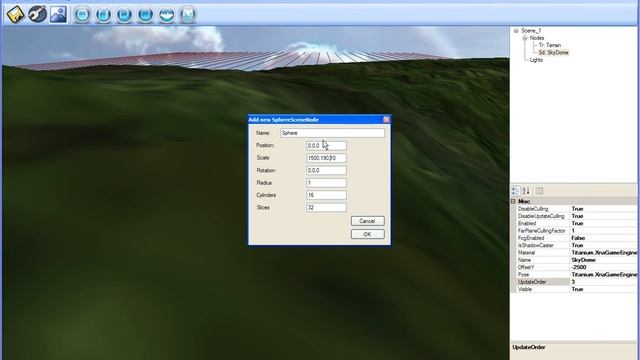Click the landscape picture toolbar icon
This screenshot has width=640, height=360.
pyautogui.click(x=58, y=15)
